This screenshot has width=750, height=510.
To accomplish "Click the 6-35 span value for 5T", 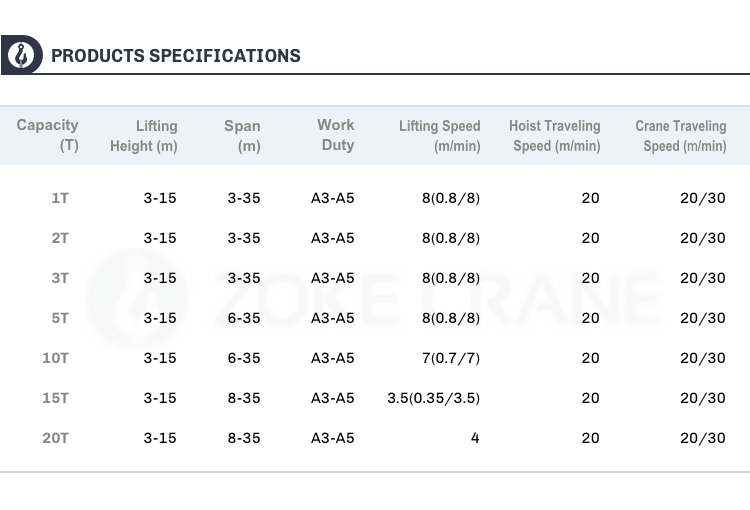I will coord(244,318).
